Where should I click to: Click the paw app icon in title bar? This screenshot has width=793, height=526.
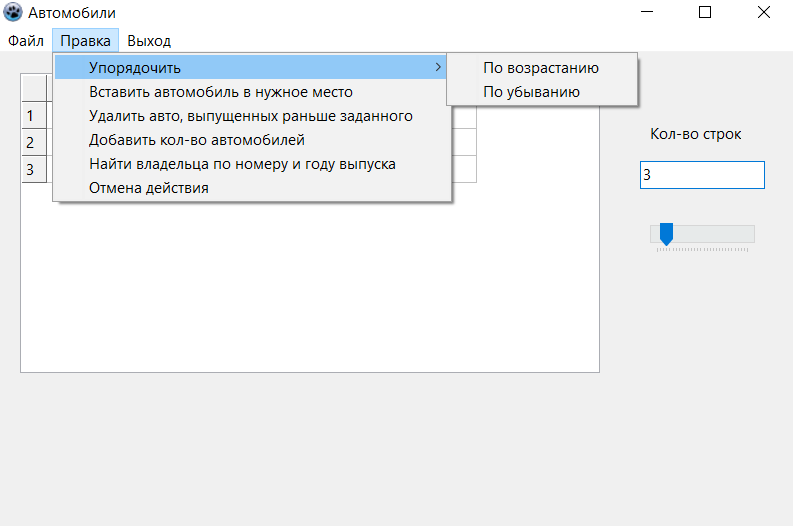click(13, 12)
